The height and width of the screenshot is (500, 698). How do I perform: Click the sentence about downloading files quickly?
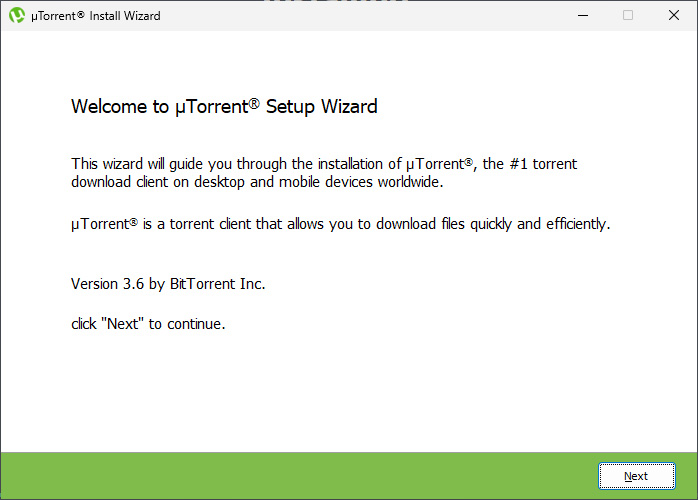point(340,224)
